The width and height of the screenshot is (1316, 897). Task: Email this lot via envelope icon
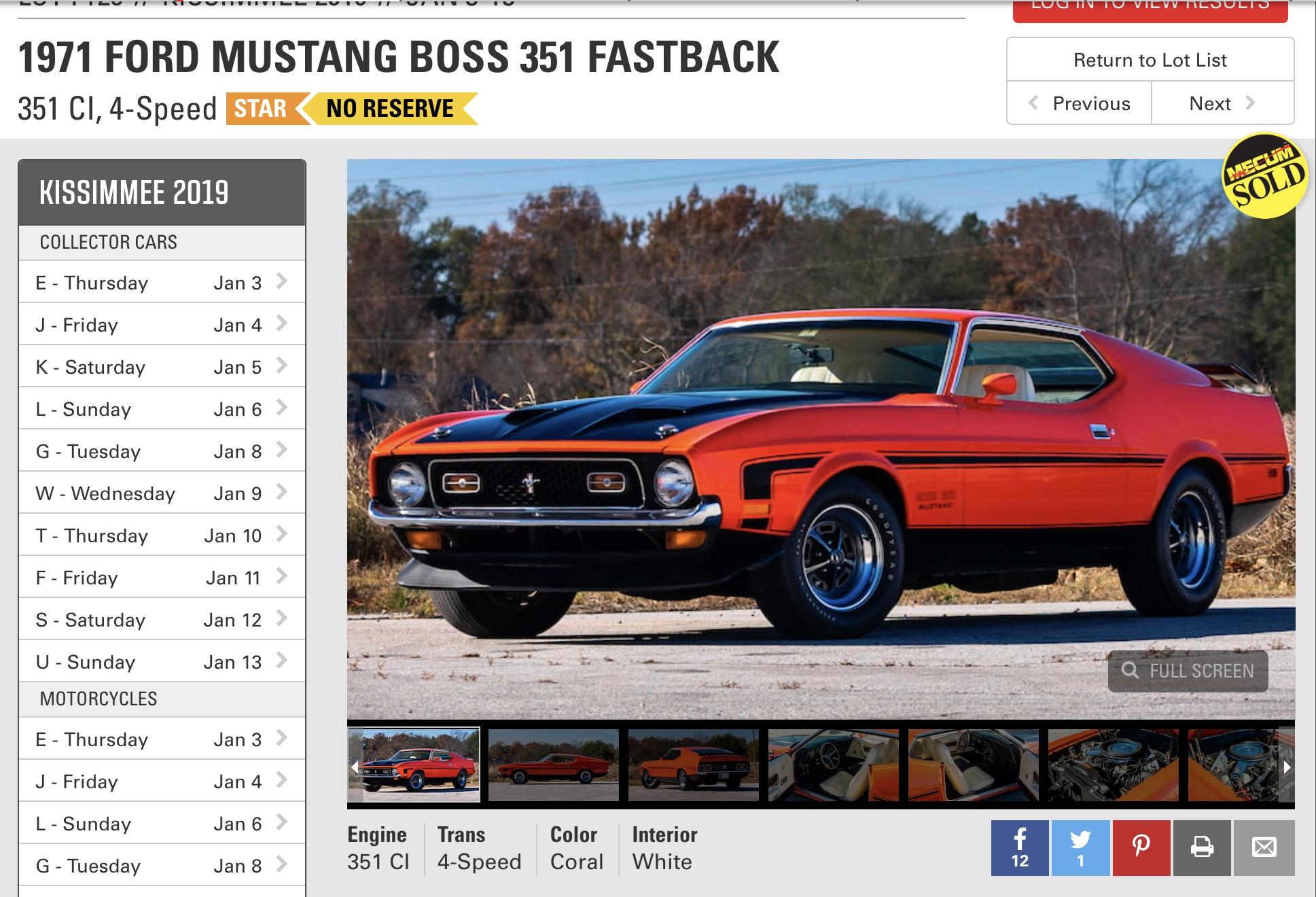click(x=1264, y=847)
